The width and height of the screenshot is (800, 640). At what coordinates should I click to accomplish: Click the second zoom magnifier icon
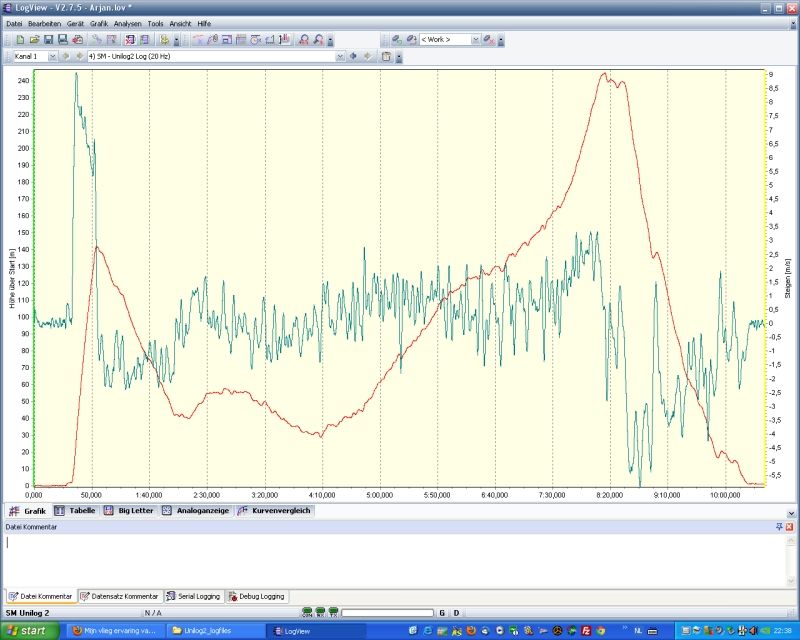[318, 40]
